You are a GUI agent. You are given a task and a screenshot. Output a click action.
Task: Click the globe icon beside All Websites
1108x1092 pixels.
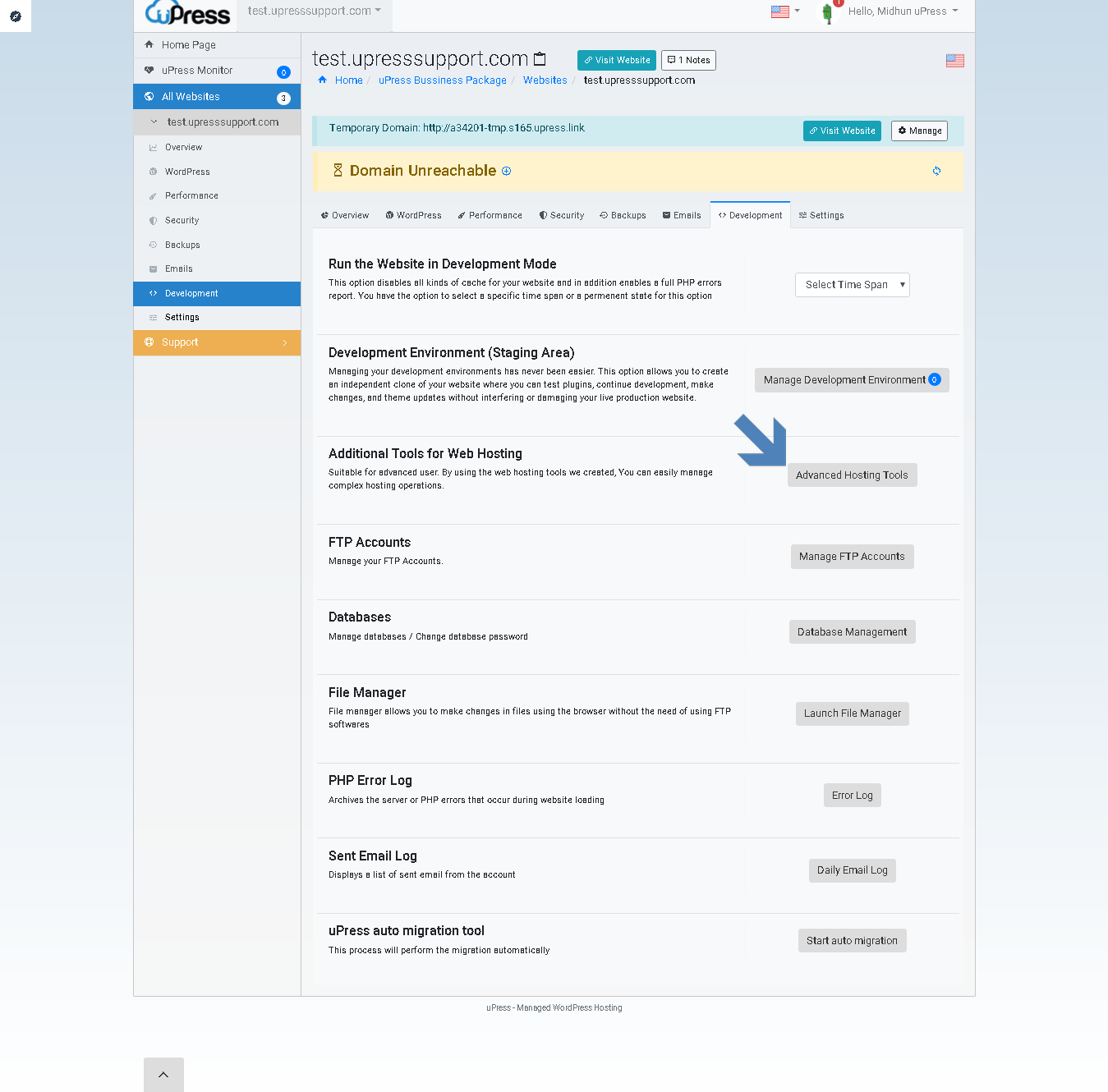tap(149, 96)
